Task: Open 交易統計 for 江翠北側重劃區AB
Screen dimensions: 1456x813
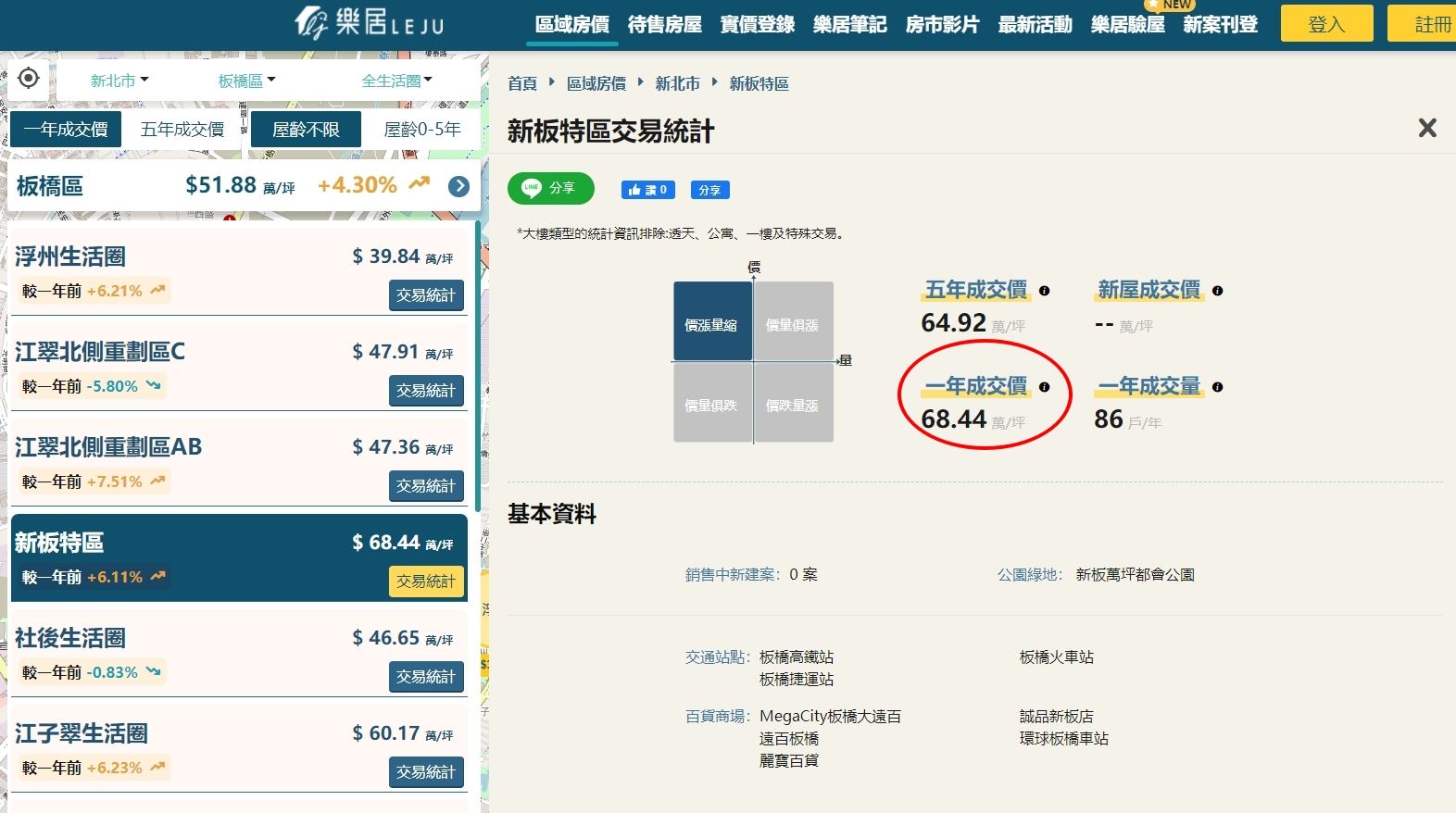Action: click(x=426, y=486)
